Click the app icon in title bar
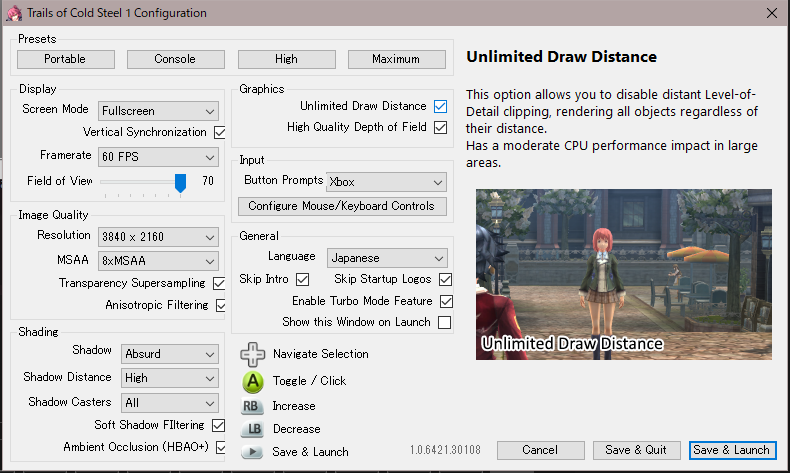790x473 pixels. (x=14, y=13)
